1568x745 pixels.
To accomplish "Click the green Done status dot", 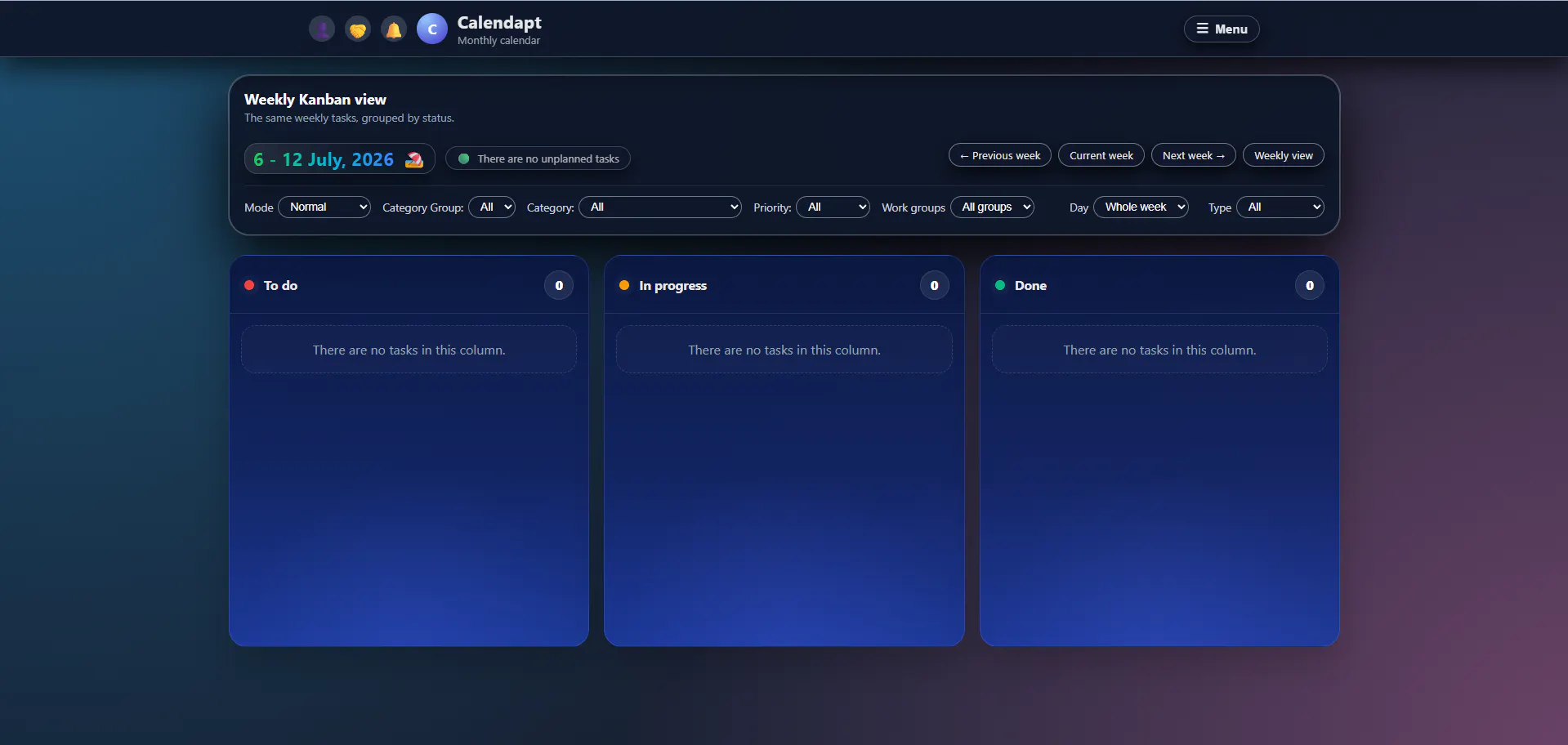I will pos(1000,285).
